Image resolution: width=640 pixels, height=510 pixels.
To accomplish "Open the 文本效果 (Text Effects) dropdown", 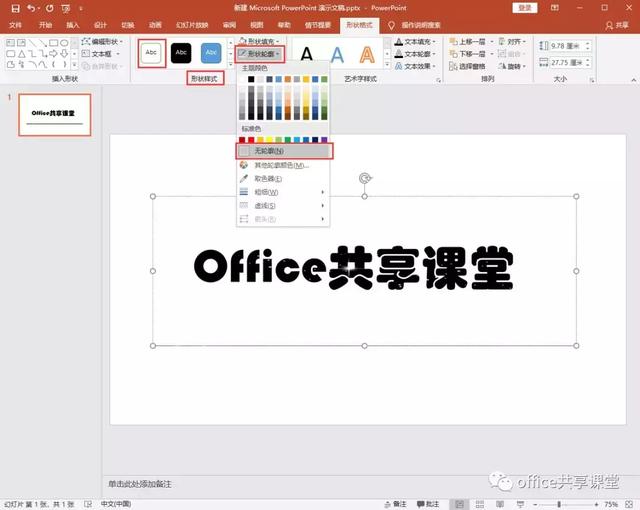I will [x=415, y=66].
